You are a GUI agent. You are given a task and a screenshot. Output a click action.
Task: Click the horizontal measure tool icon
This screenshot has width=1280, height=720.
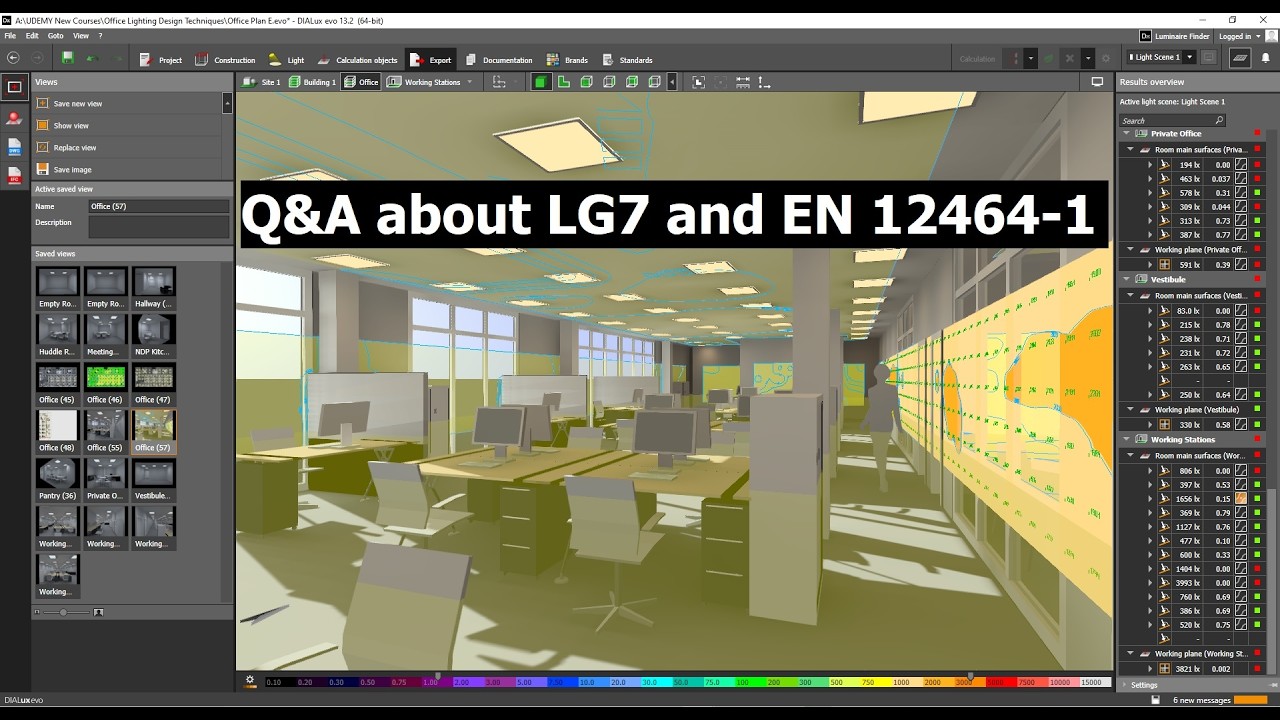coord(743,82)
